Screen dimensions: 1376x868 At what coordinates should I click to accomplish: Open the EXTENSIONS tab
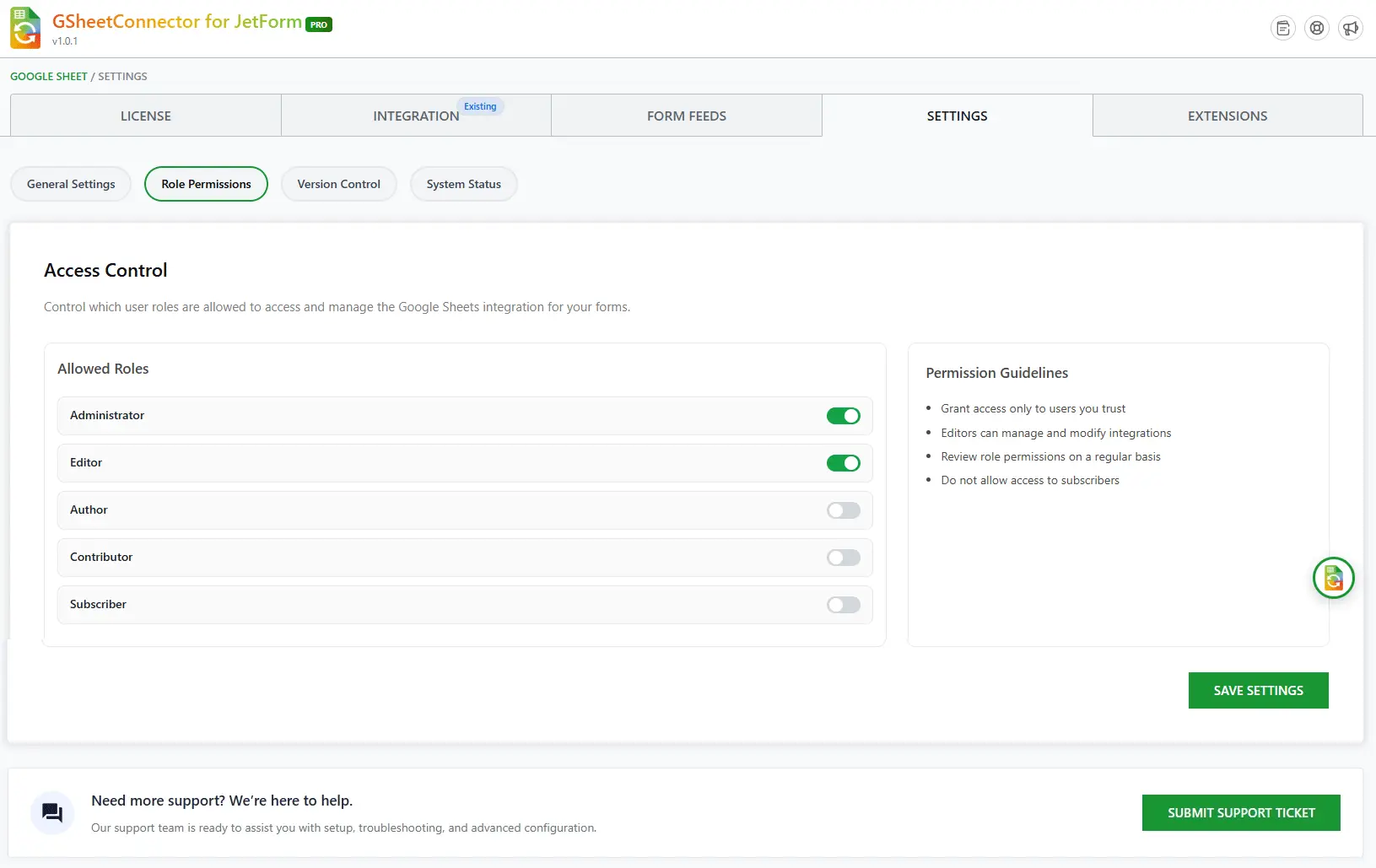pos(1228,116)
